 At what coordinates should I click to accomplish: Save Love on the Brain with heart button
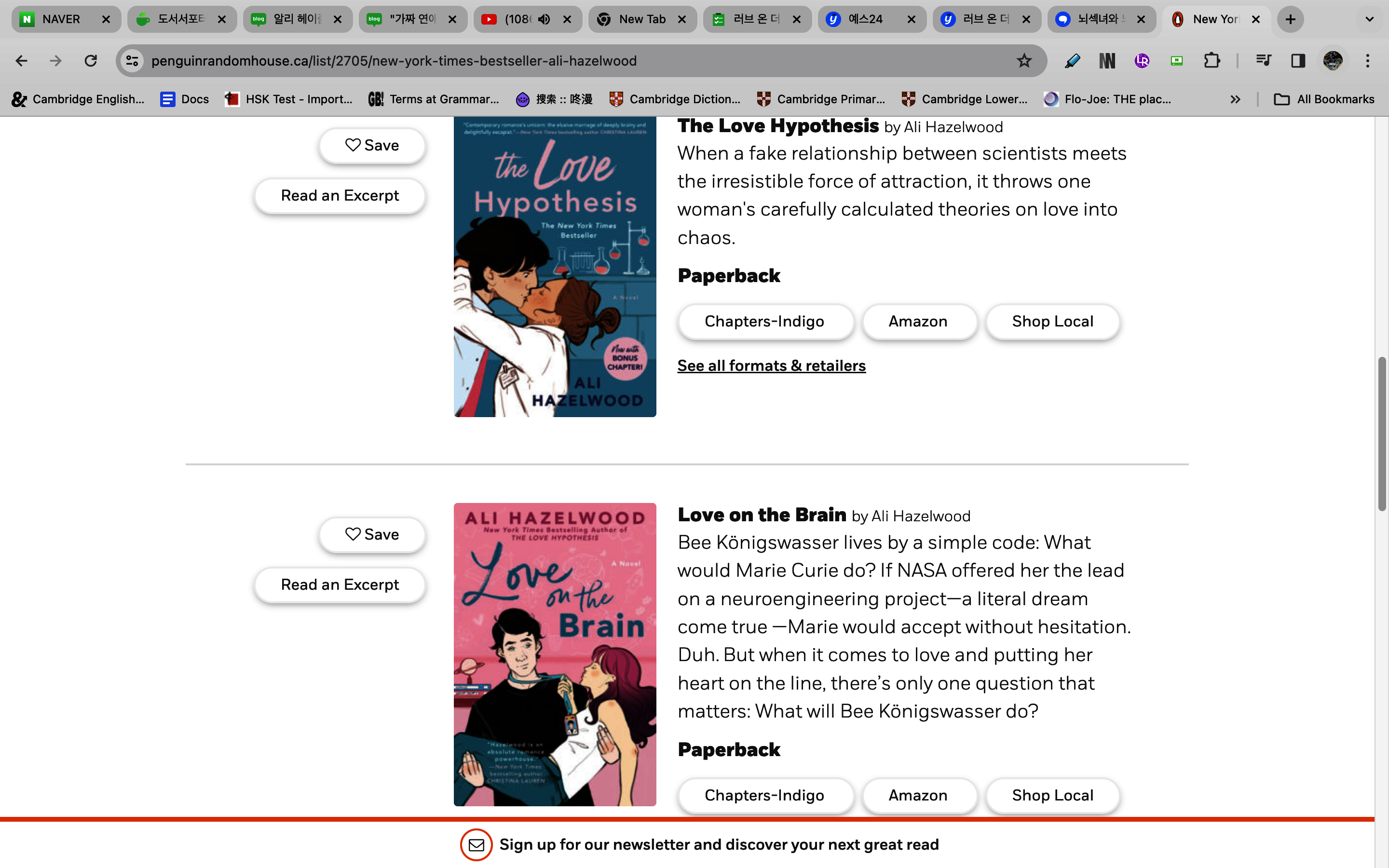coord(372,534)
